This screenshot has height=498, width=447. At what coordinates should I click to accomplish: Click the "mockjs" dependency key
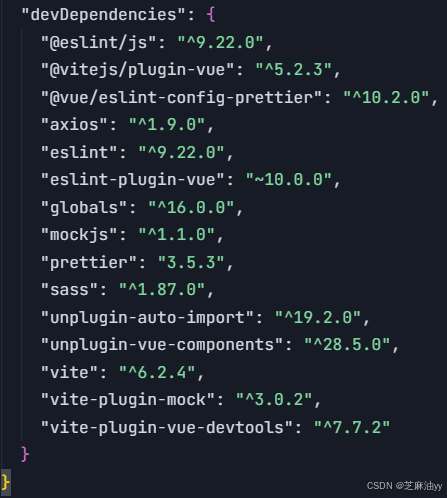(x=79, y=235)
